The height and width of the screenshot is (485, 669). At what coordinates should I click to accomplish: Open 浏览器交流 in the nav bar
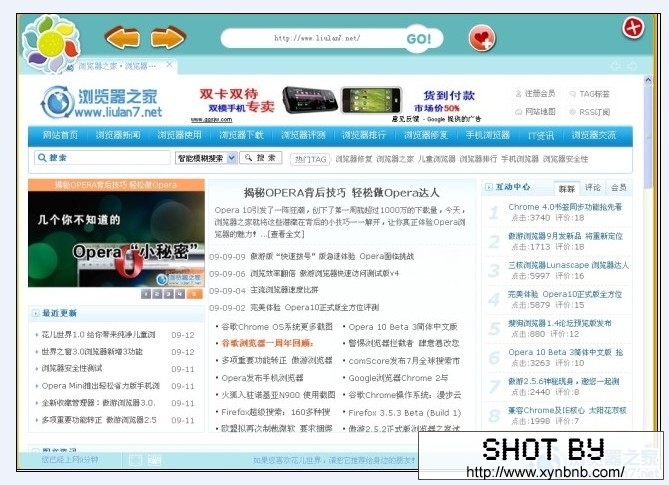[x=593, y=135]
